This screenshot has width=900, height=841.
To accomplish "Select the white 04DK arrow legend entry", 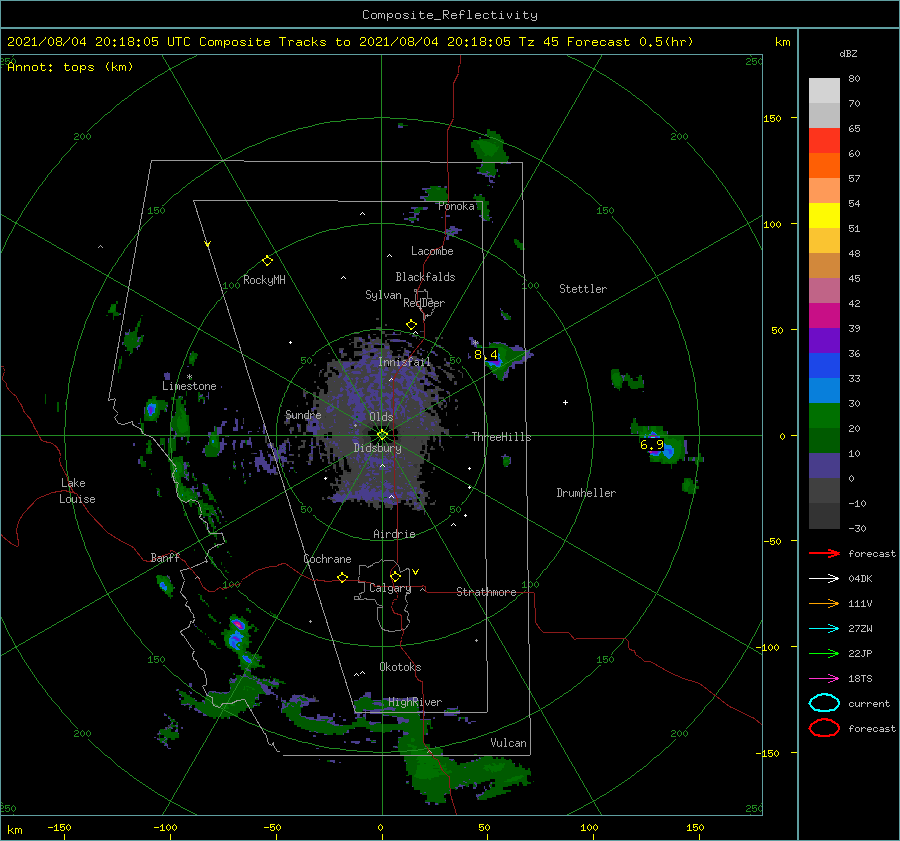I will (x=824, y=579).
